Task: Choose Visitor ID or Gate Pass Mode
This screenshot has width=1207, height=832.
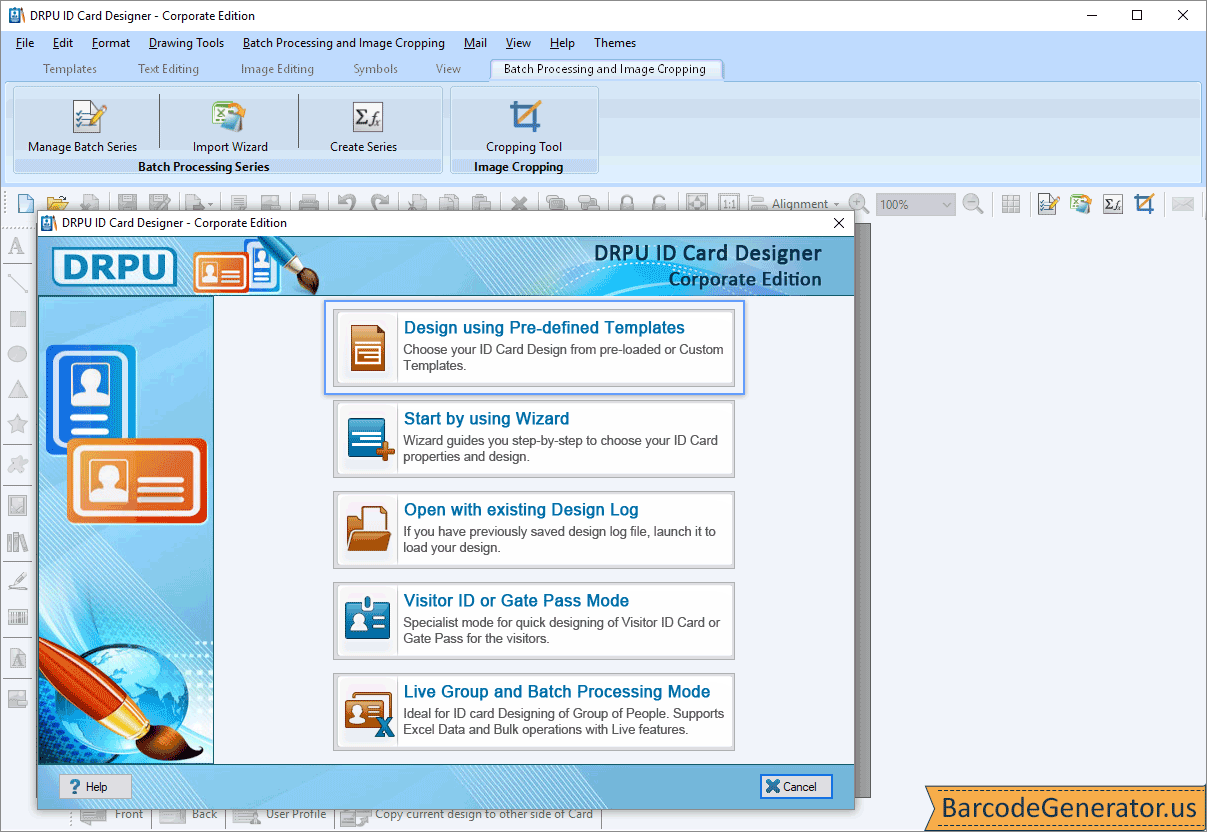Action: (x=534, y=621)
